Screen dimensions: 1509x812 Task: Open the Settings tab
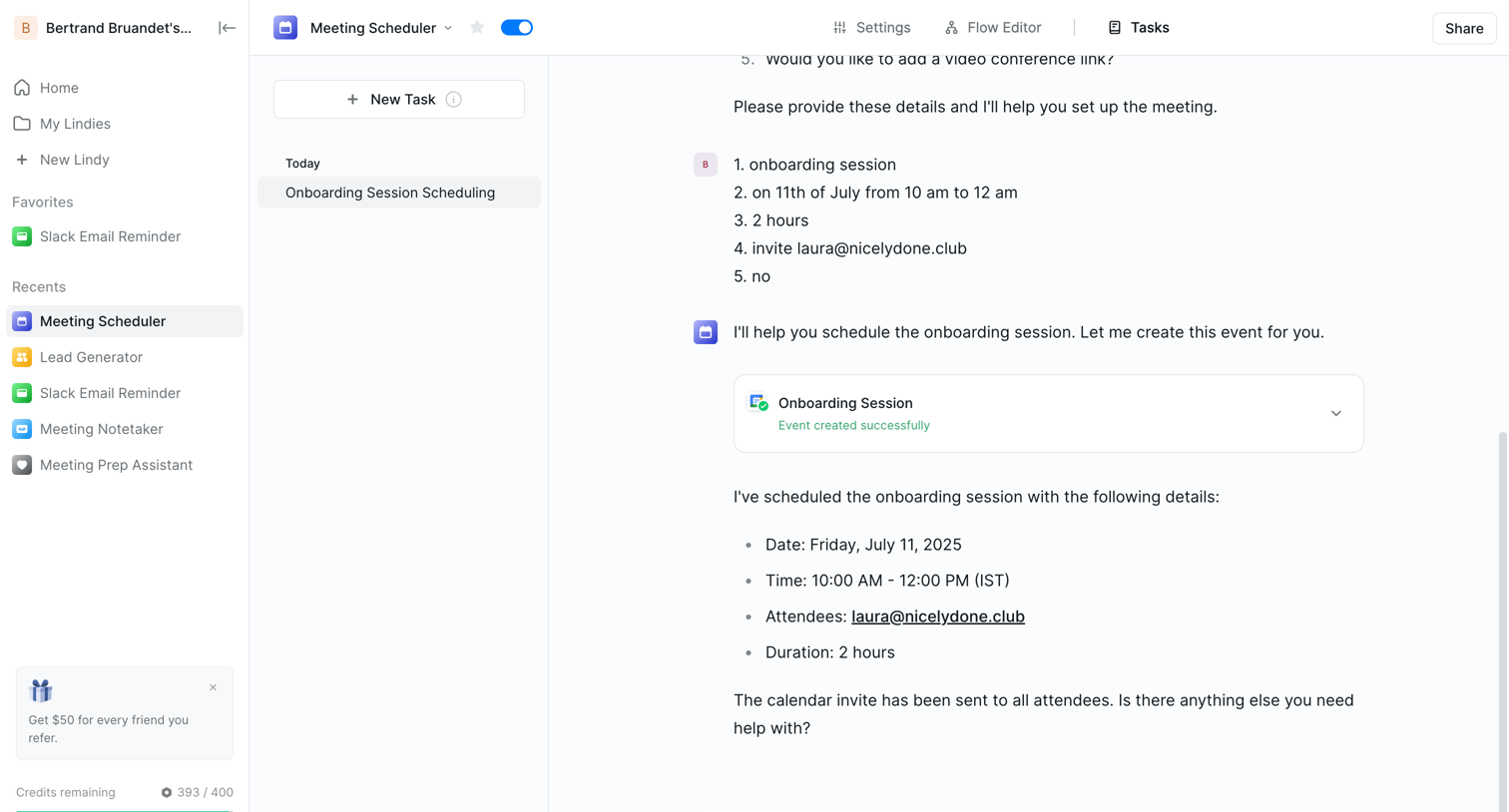tap(871, 28)
